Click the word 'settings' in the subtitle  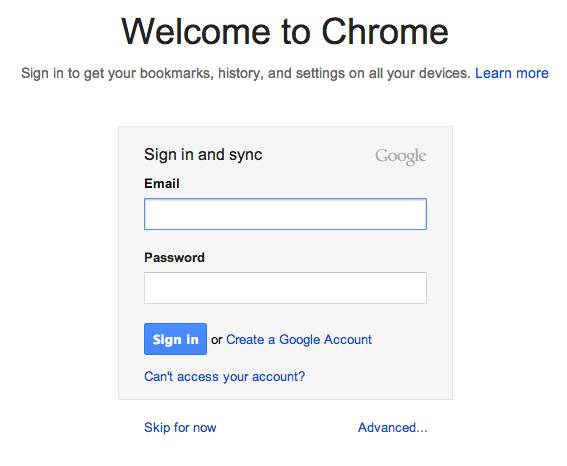point(320,73)
